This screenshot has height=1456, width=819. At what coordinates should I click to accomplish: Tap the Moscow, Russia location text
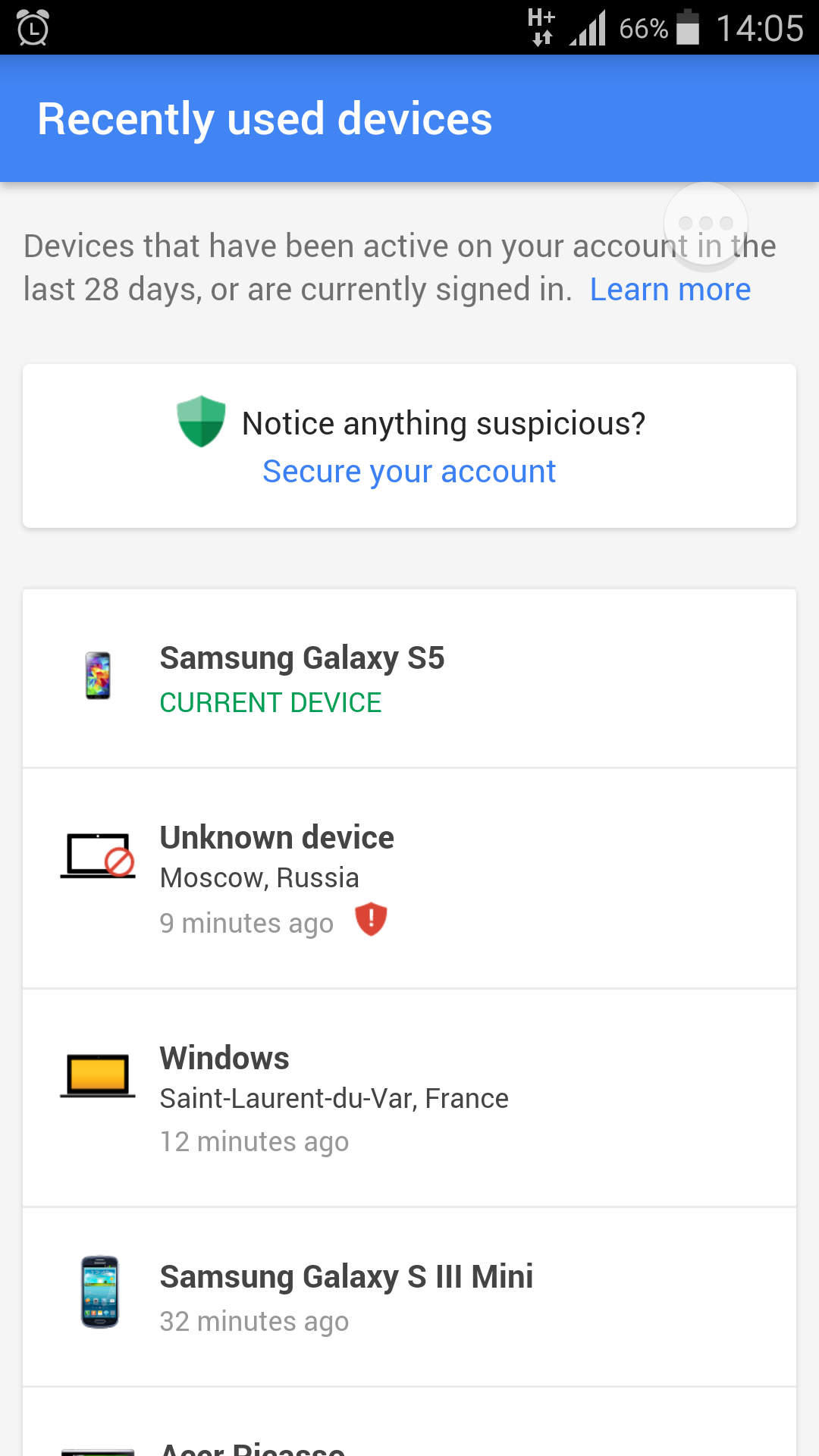(x=259, y=878)
